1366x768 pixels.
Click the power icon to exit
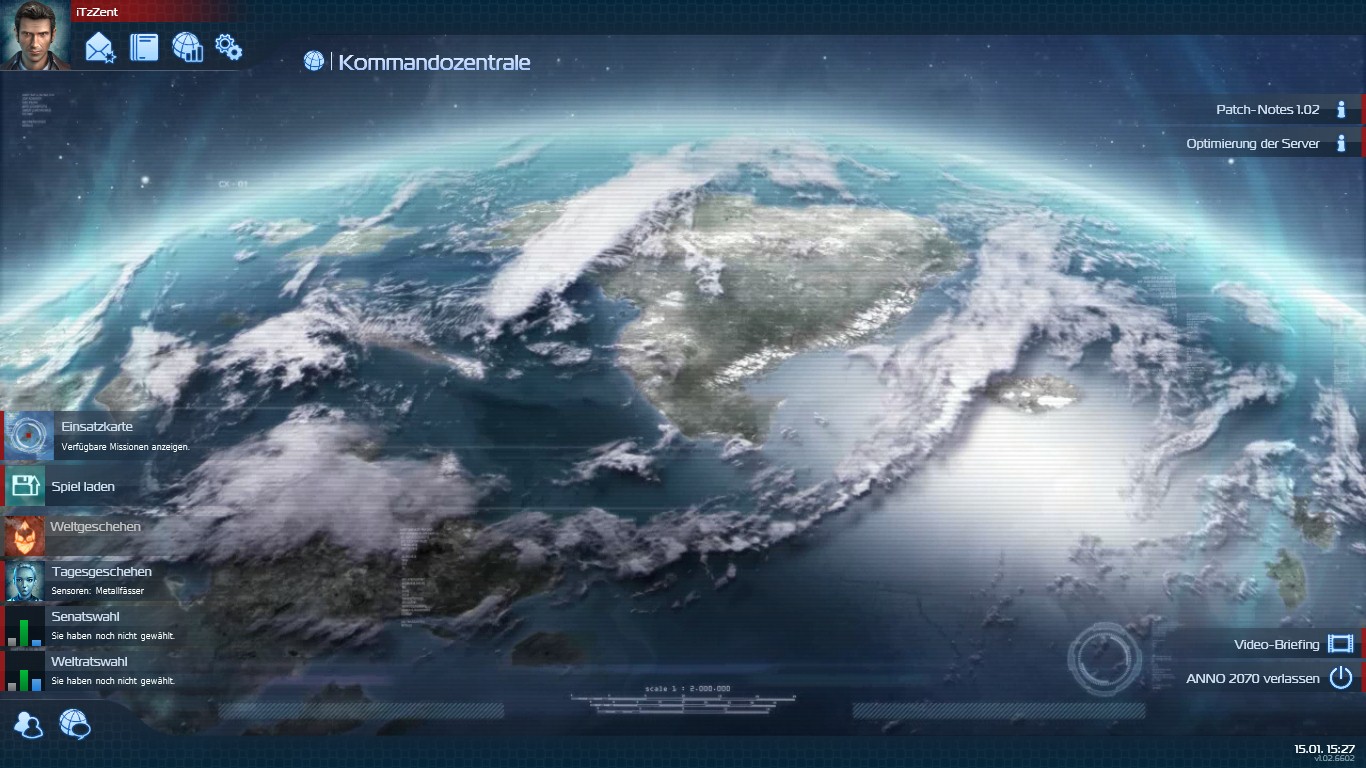coord(1341,678)
